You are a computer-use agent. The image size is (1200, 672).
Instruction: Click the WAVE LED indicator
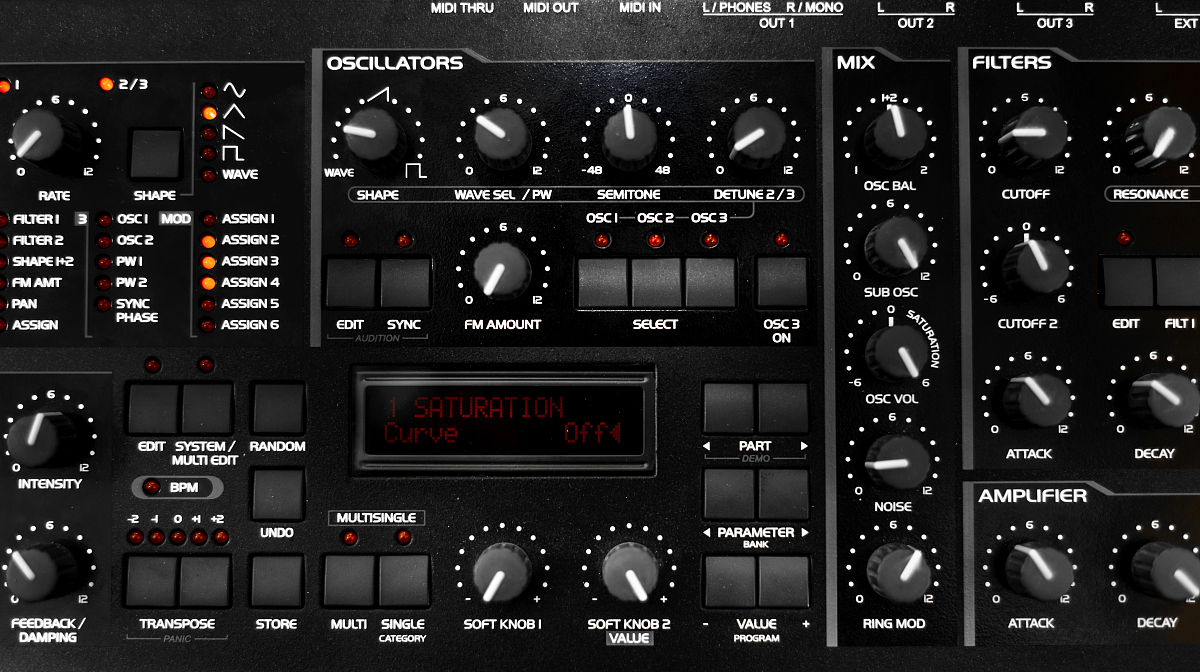(x=209, y=175)
